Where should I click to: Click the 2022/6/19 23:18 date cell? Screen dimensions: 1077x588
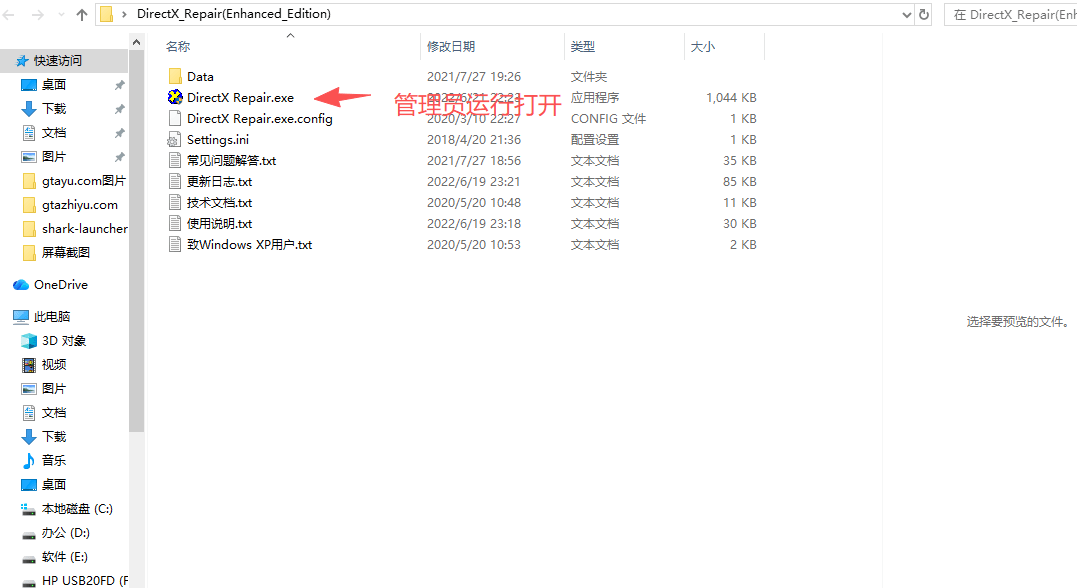pyautogui.click(x=474, y=223)
